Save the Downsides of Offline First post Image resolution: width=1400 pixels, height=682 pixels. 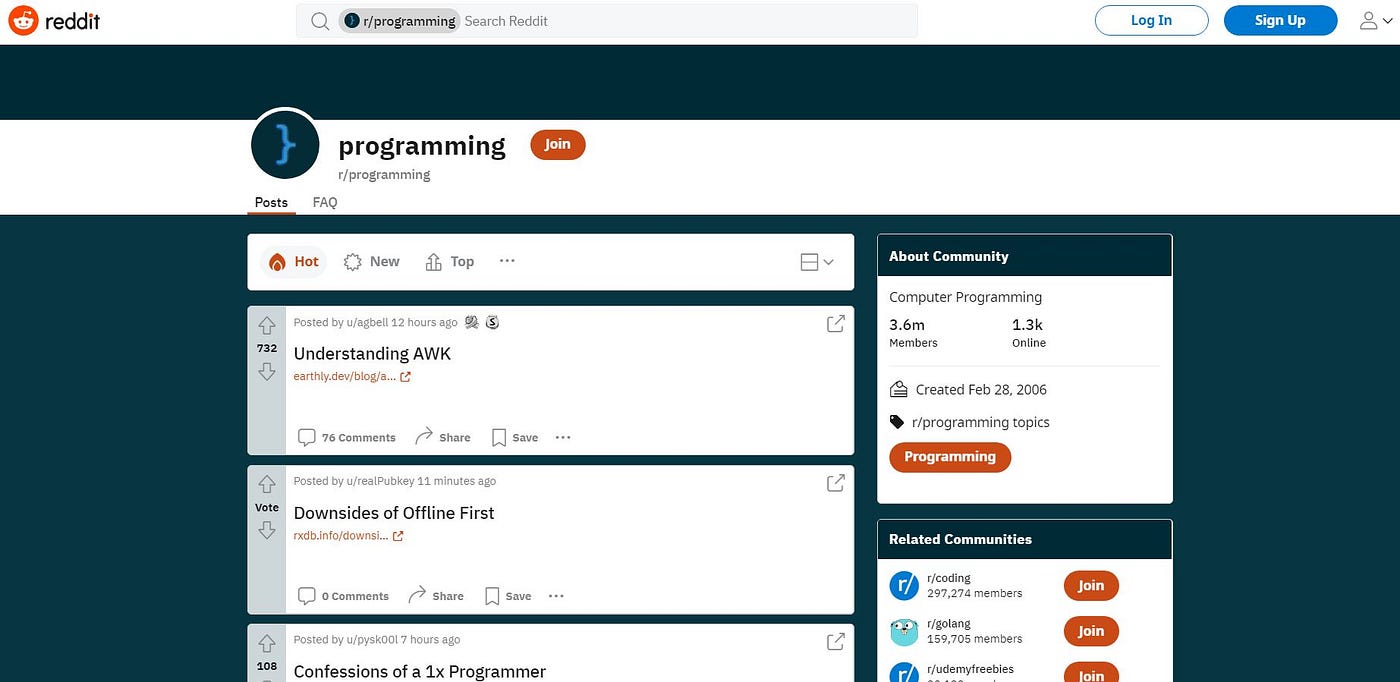[508, 596]
